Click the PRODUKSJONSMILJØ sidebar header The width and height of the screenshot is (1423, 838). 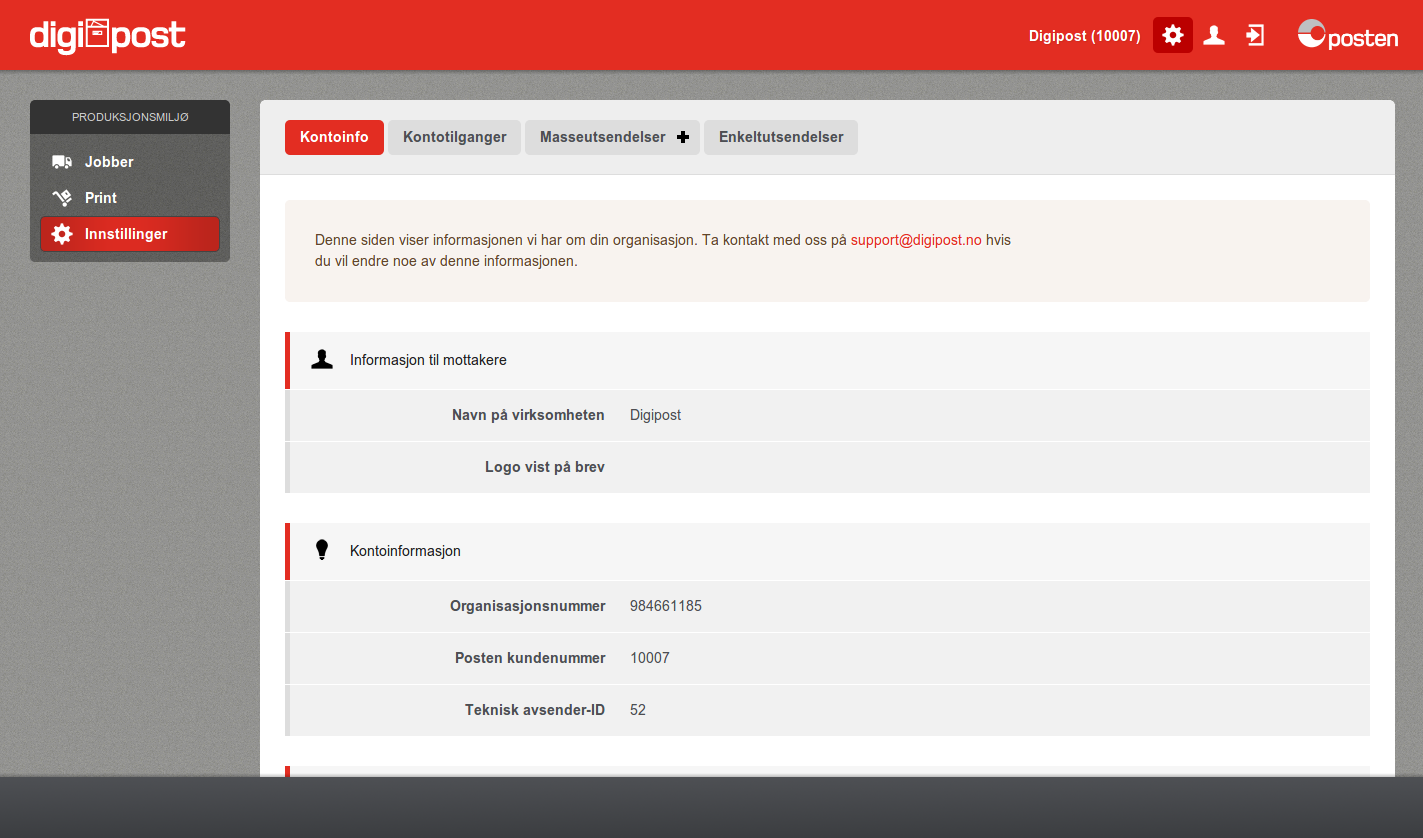pyautogui.click(x=130, y=117)
